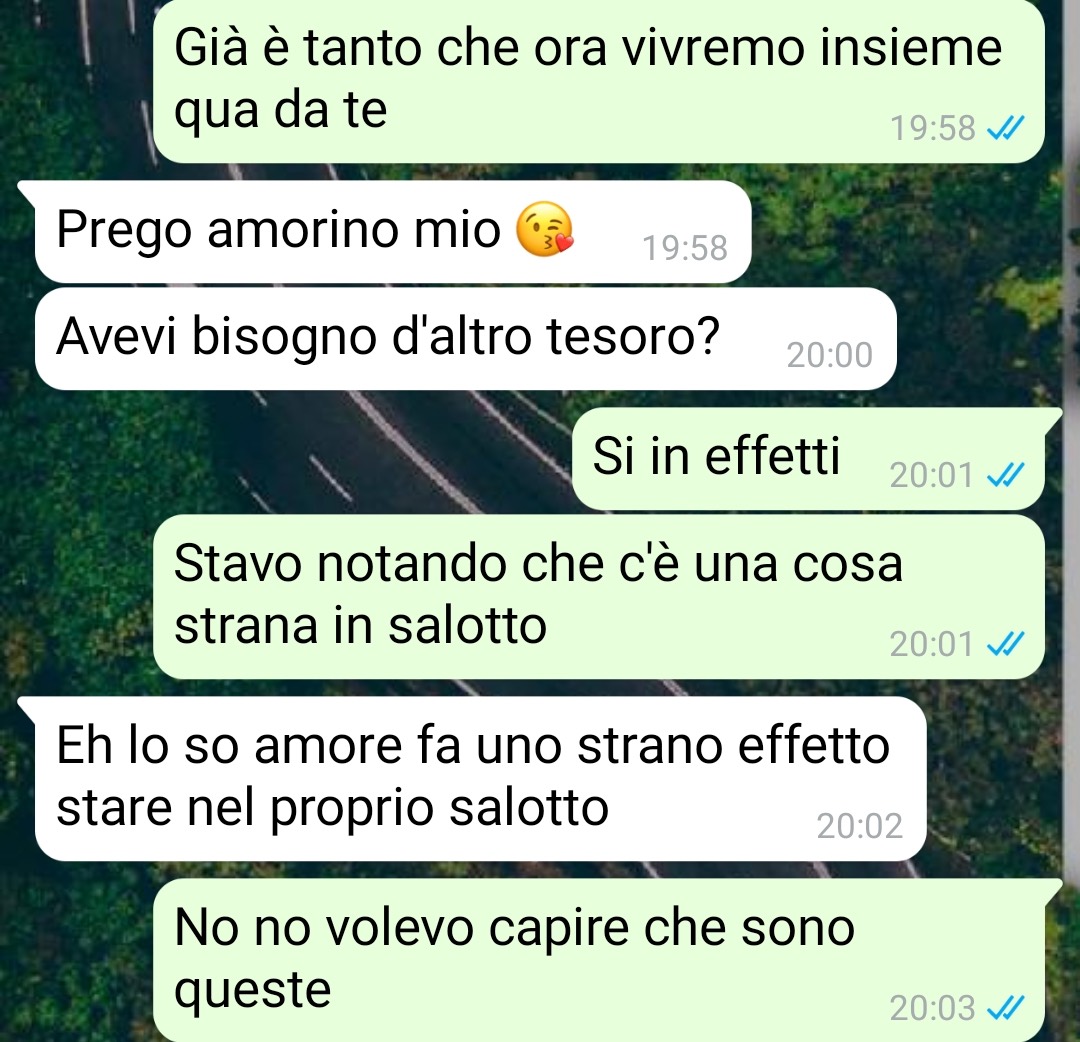1080x1042 pixels.
Task: Select the 'No no volevo capire' message
Action: click(599, 960)
